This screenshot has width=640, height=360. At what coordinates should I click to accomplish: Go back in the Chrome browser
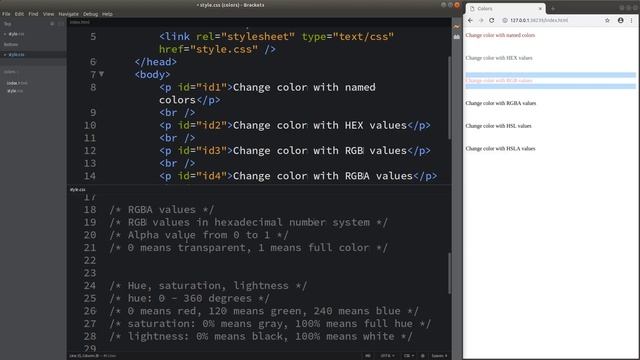[x=470, y=20]
